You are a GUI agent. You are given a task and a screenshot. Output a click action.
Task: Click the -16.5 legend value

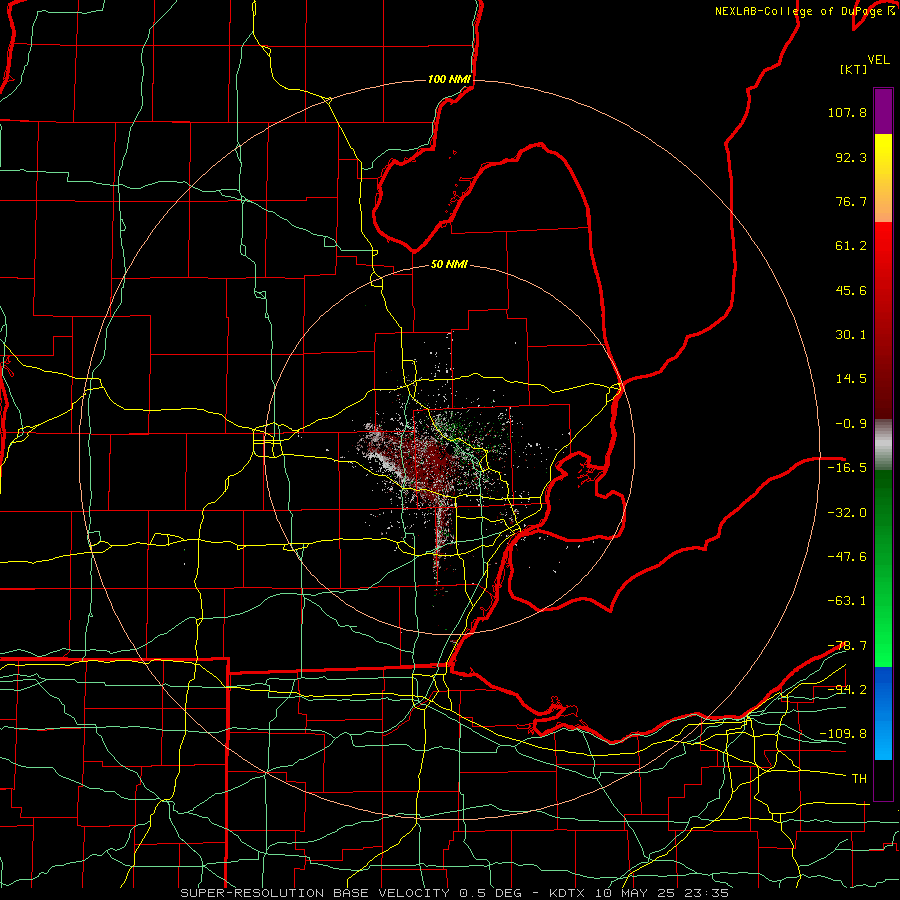pyautogui.click(x=847, y=468)
